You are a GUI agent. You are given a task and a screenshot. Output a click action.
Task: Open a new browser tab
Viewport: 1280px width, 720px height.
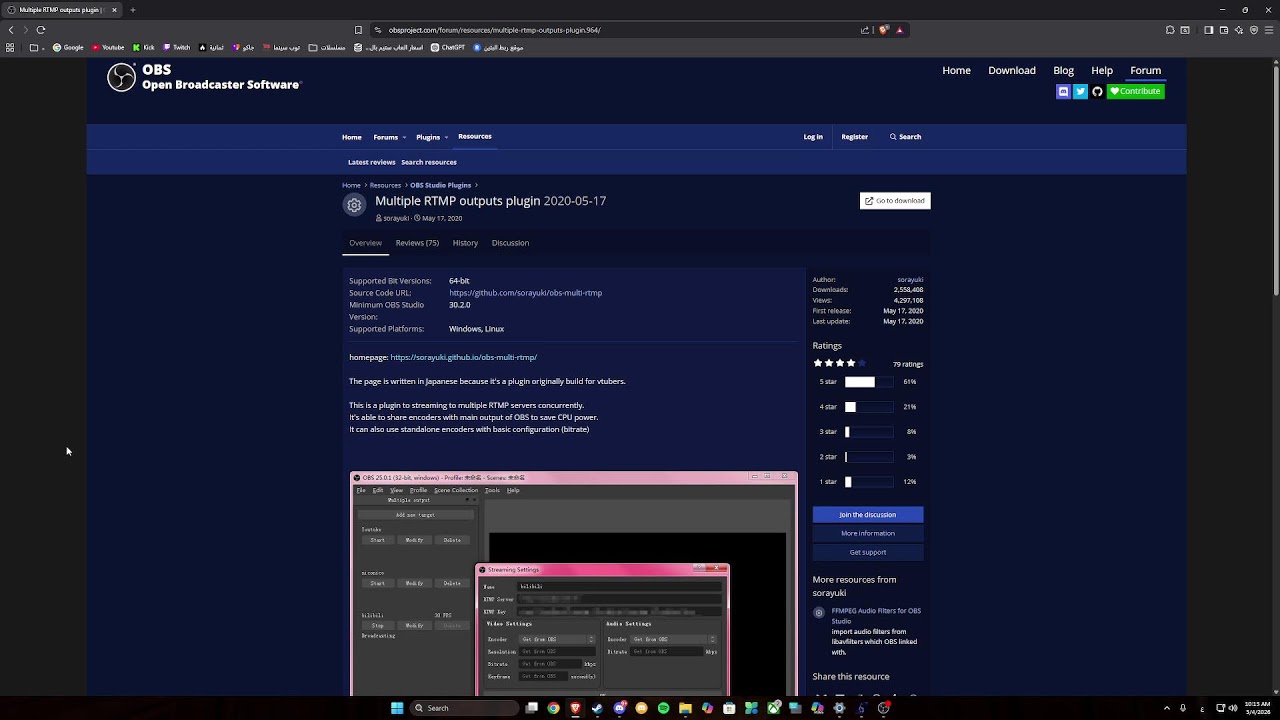[x=132, y=10]
